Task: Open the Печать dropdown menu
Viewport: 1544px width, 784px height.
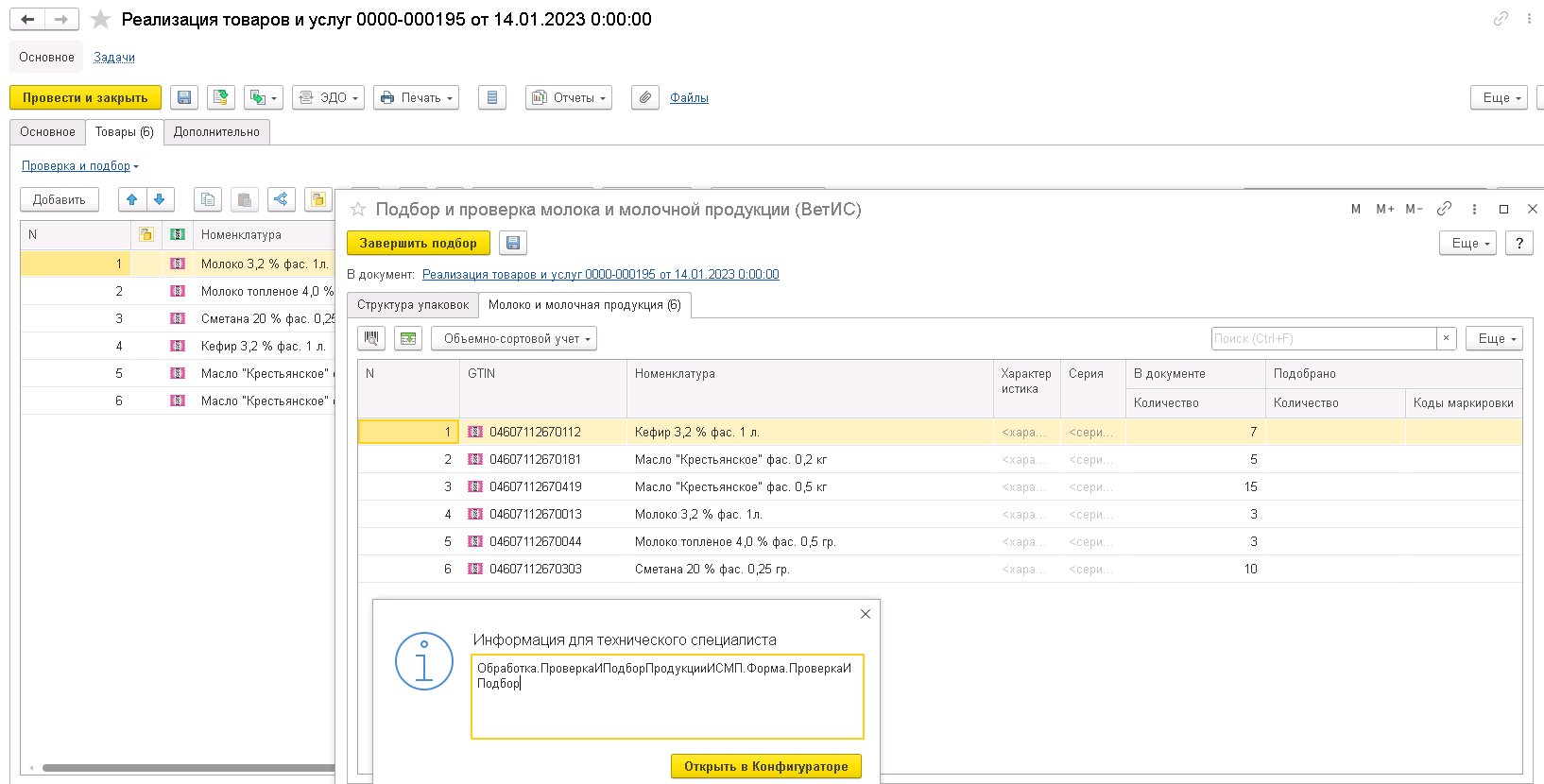Action: (x=416, y=97)
